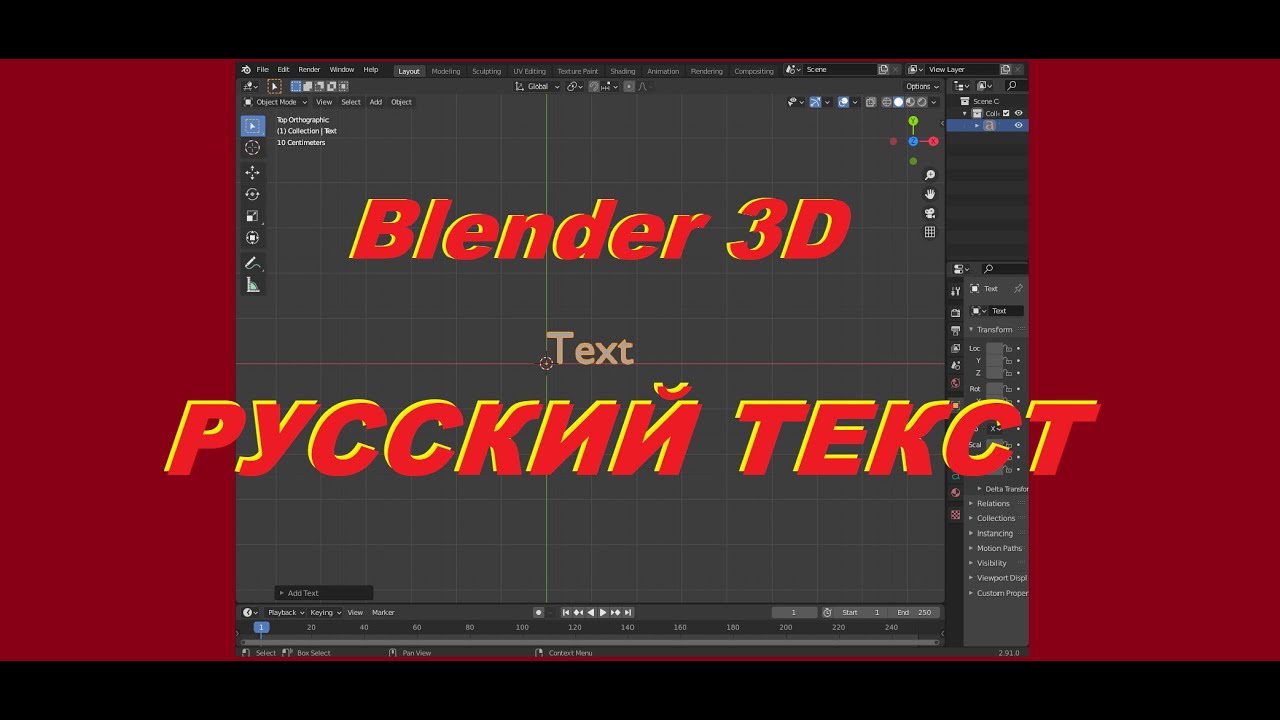Open the timeline Keying dropdown
The height and width of the screenshot is (720, 1280).
point(325,613)
